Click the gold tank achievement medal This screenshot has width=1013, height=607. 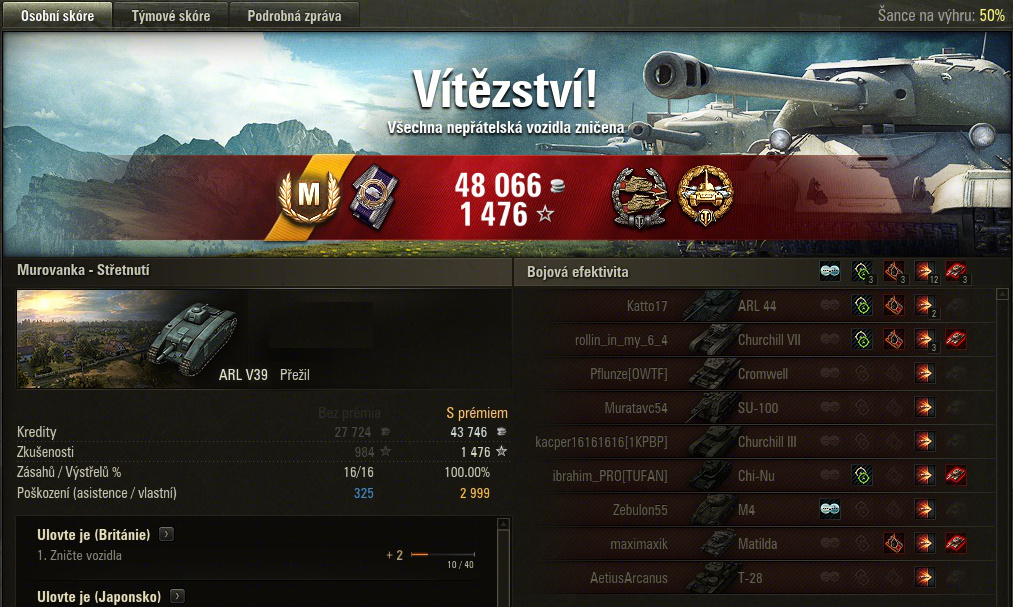(x=705, y=194)
